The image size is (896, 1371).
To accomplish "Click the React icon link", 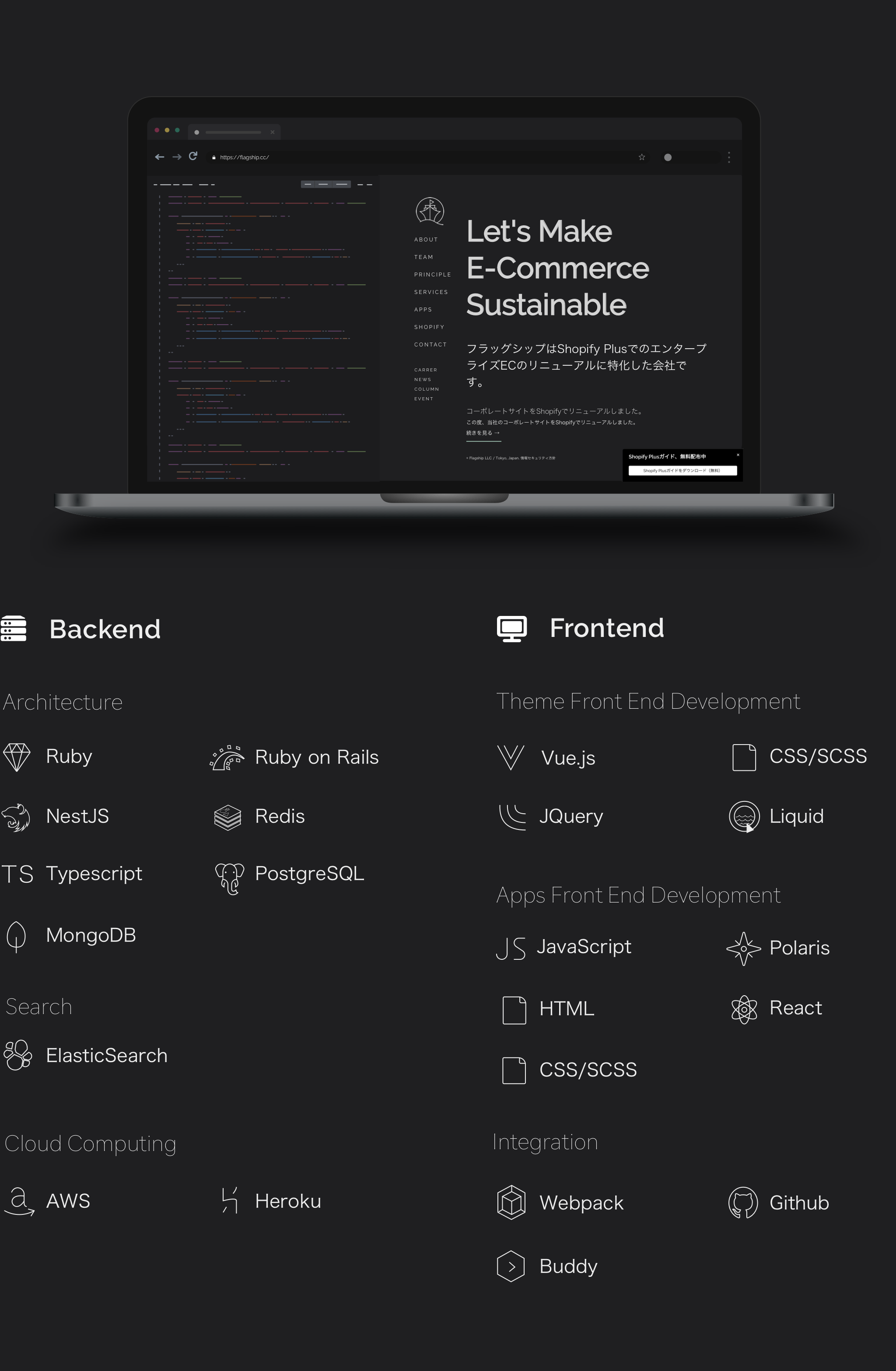I will tap(745, 1008).
